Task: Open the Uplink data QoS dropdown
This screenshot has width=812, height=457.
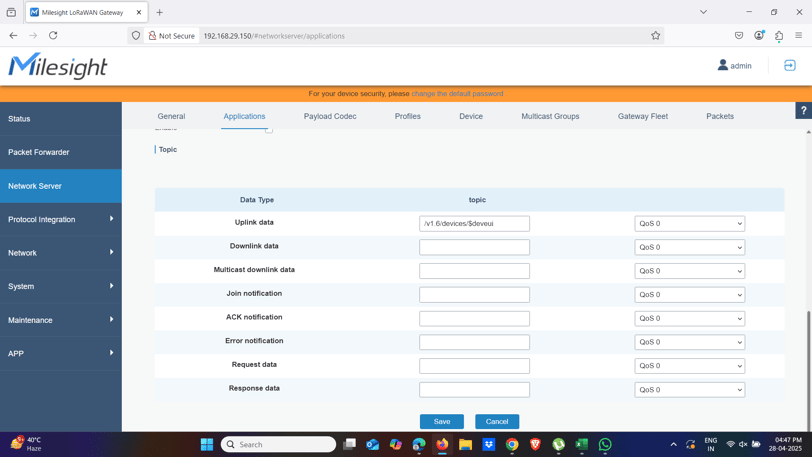Action: (689, 223)
